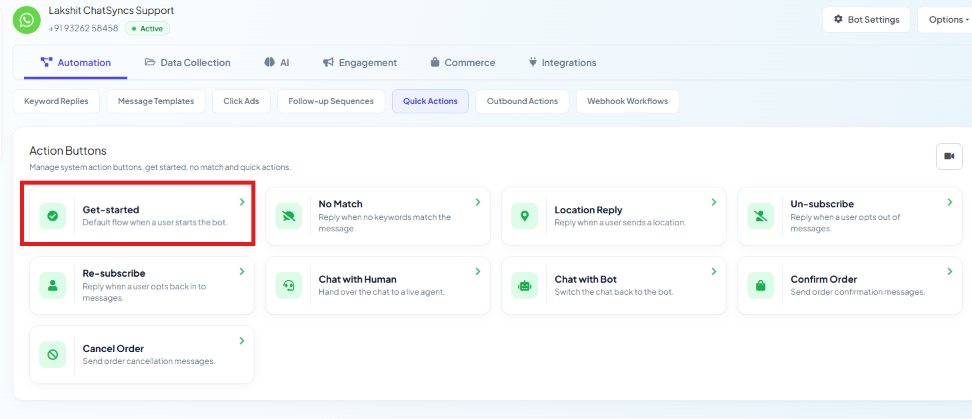Click the Data Collection folder icon
This screenshot has width=972, height=419.
149,62
